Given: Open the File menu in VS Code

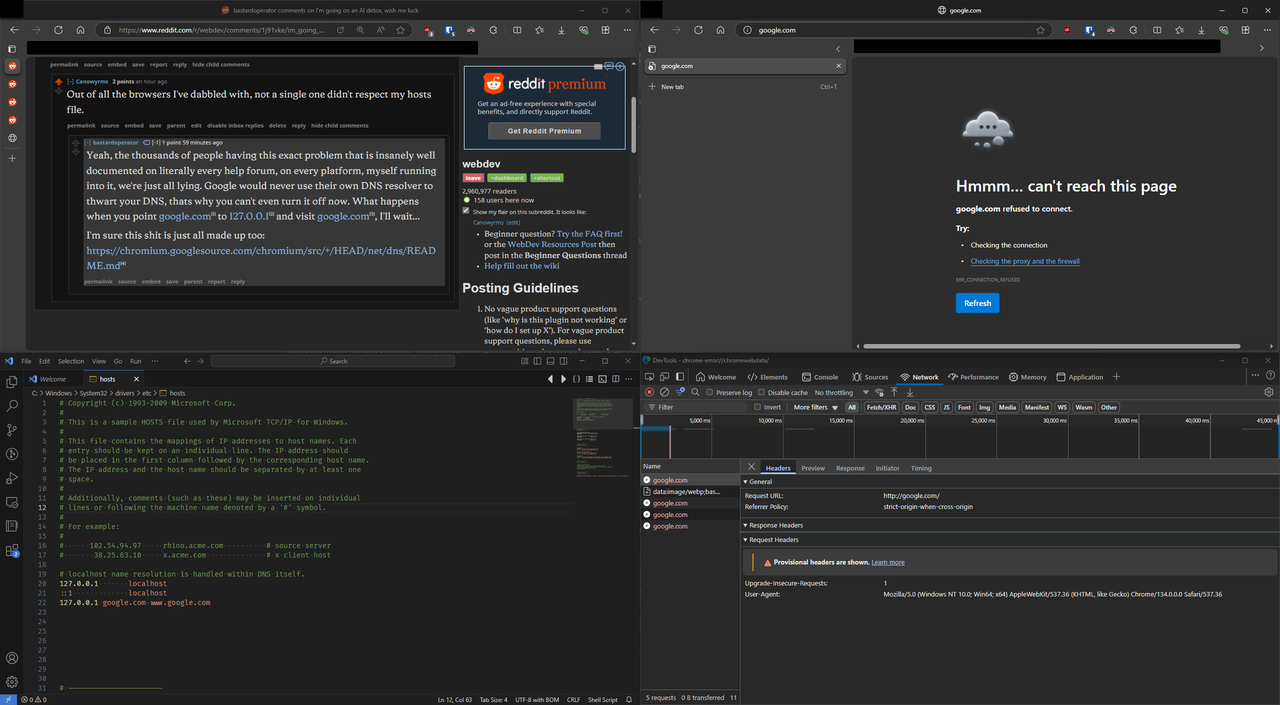Looking at the screenshot, I should (x=27, y=361).
